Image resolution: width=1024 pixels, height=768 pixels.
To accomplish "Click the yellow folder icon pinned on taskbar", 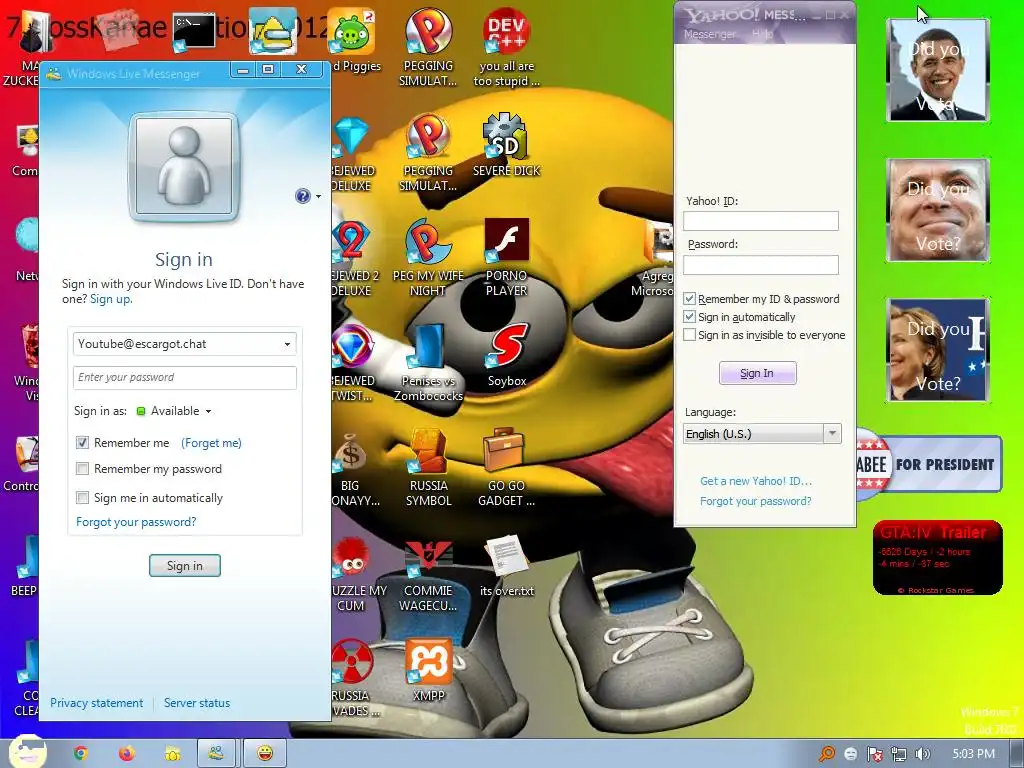I will coord(173,754).
